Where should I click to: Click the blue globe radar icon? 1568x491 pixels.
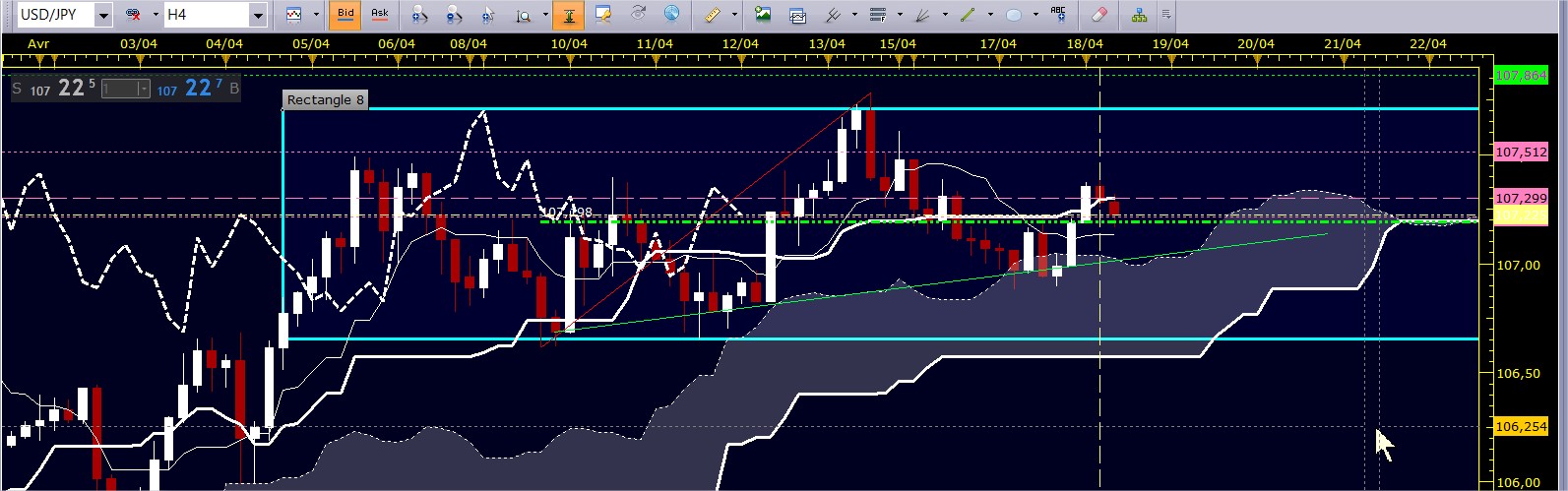point(671,15)
